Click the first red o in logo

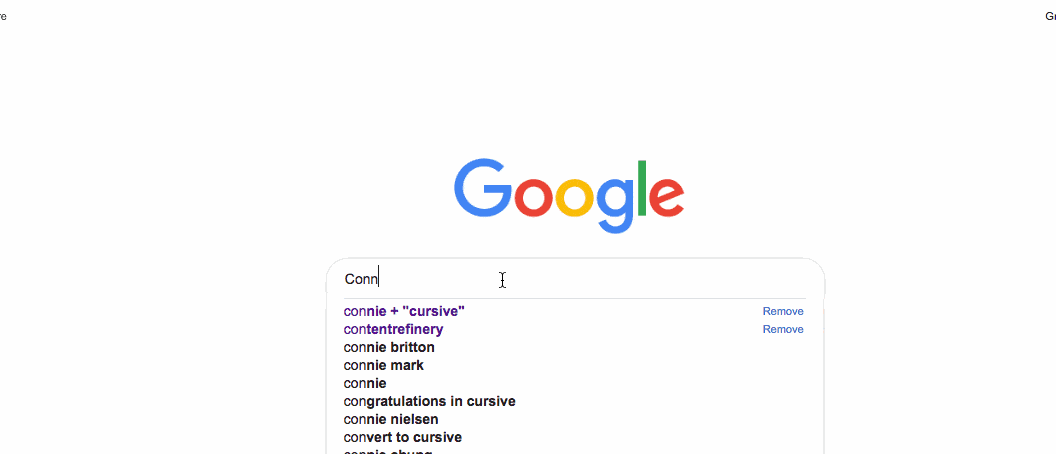[535, 197]
